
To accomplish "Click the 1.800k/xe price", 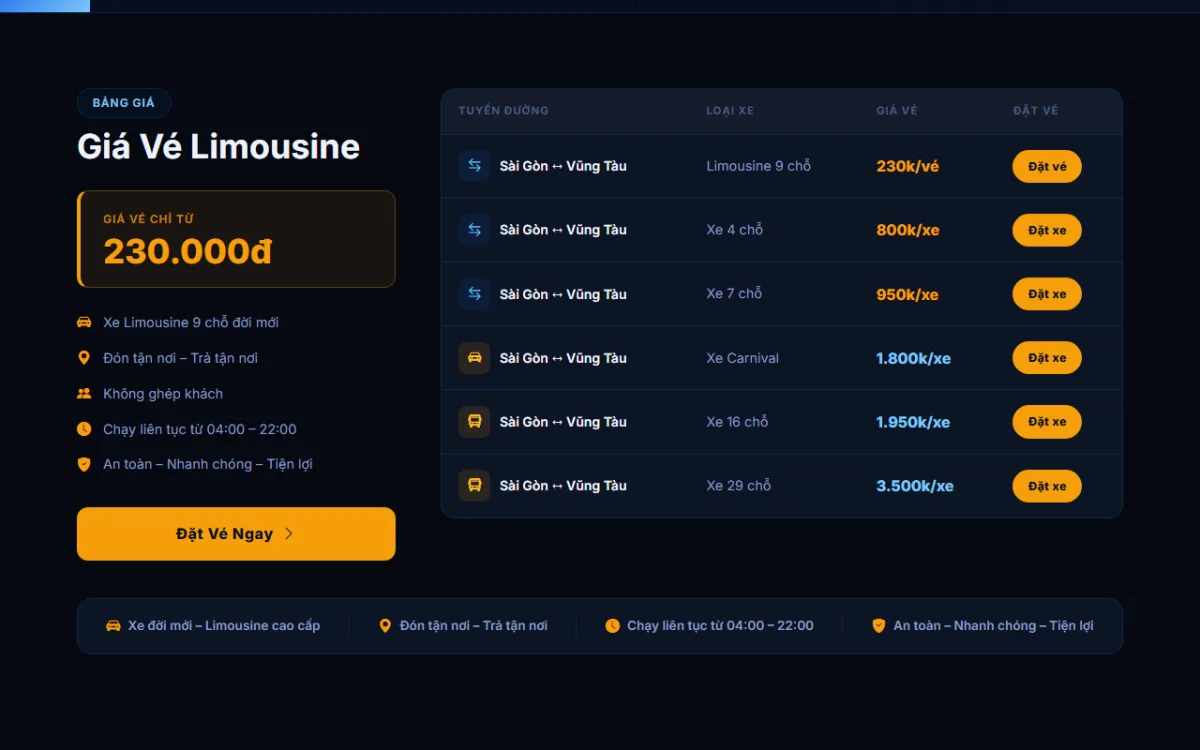I will click(913, 358).
